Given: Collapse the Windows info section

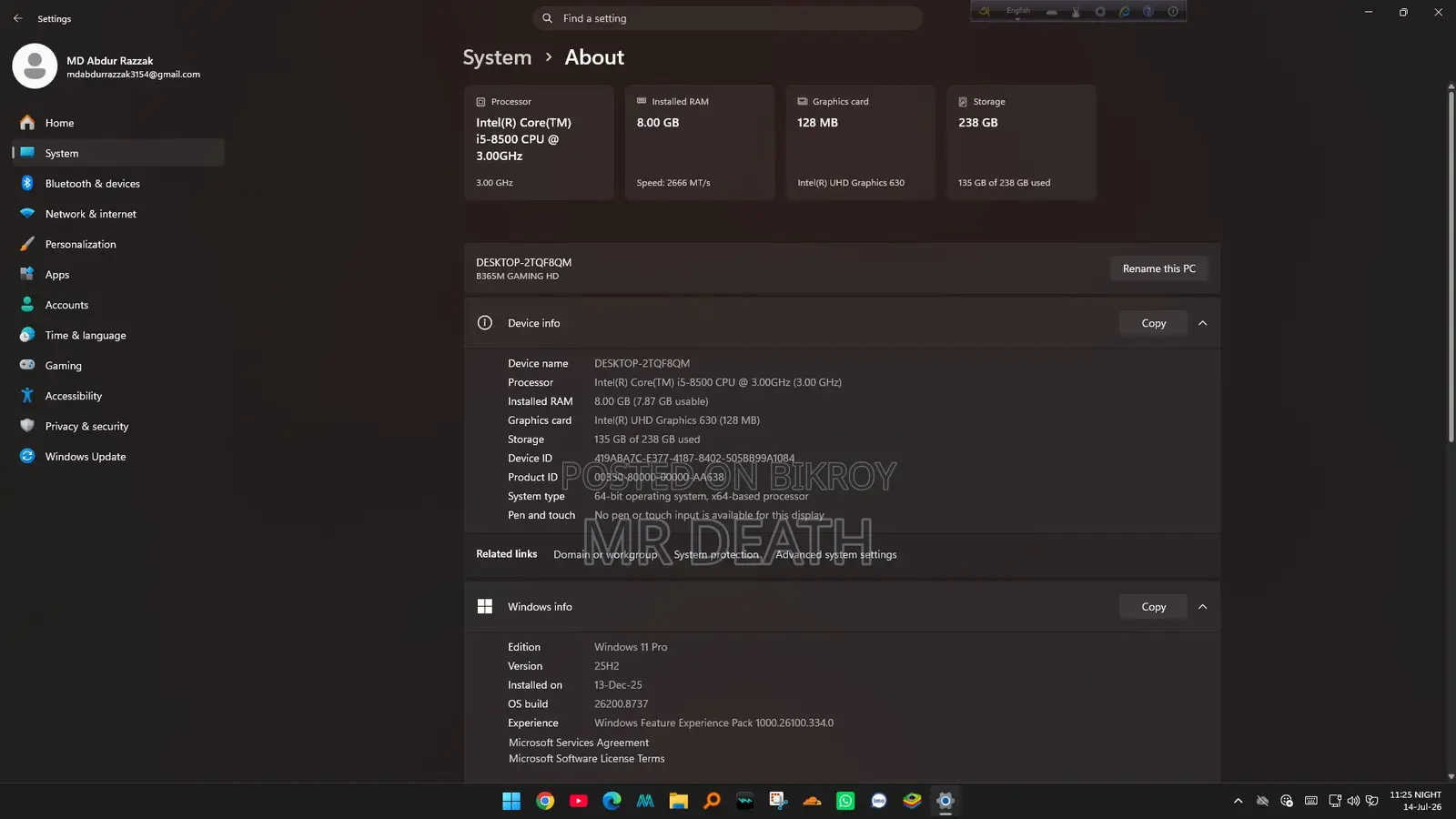Looking at the screenshot, I should (x=1202, y=607).
